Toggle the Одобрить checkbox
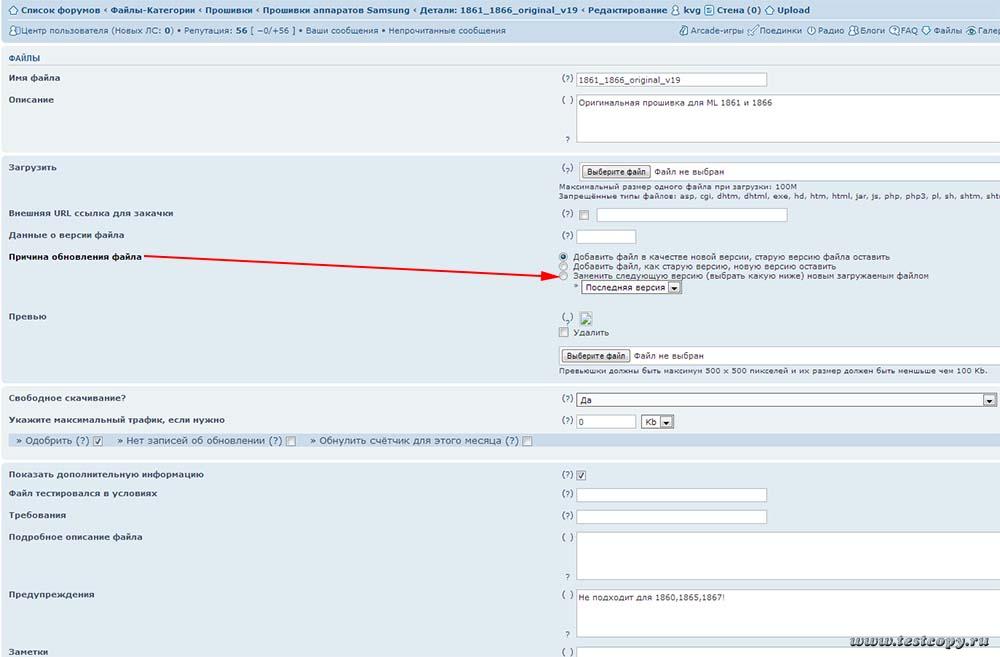Screen dimensions: 1000x657 (x=98, y=441)
